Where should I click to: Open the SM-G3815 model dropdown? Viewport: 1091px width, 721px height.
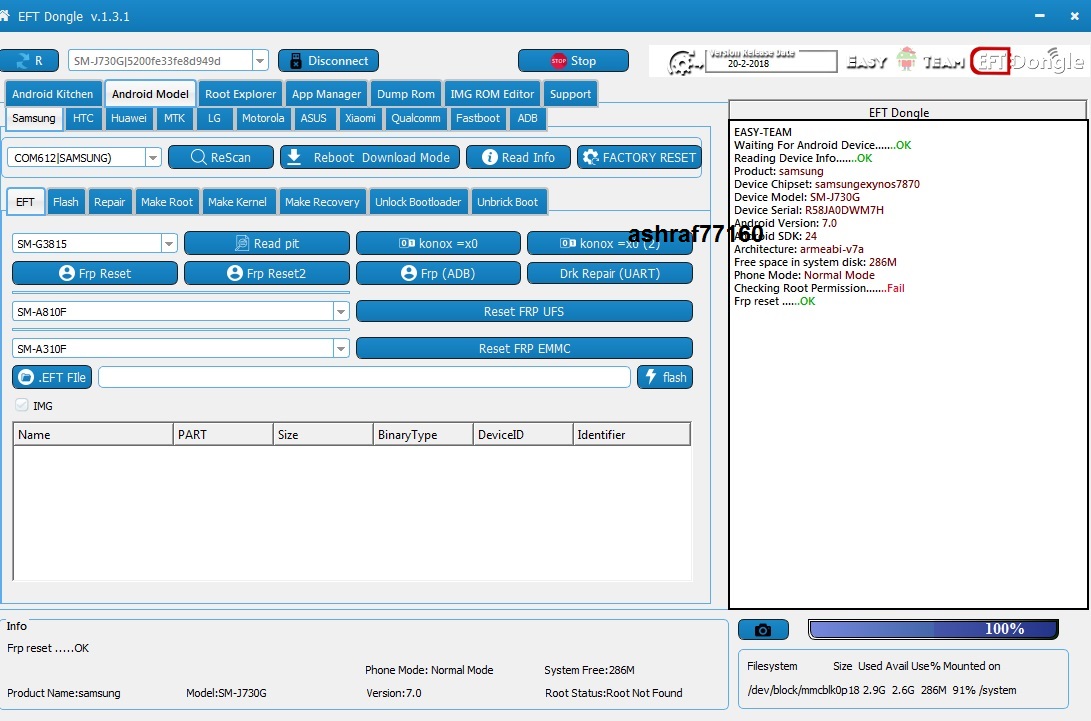pyautogui.click(x=169, y=243)
